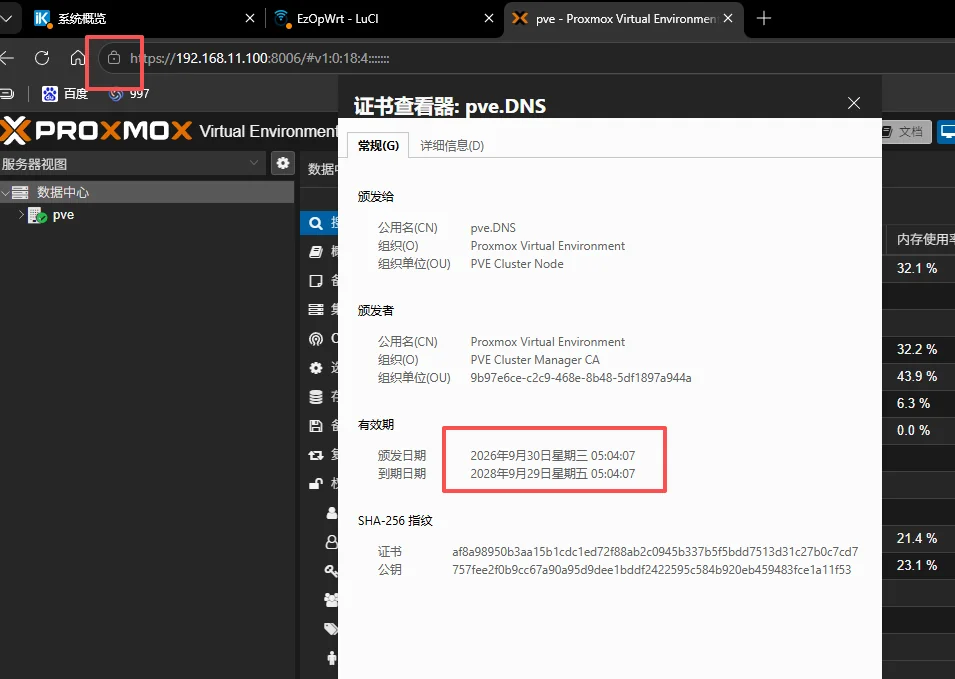
Task: Select the pve node
Action: click(63, 215)
